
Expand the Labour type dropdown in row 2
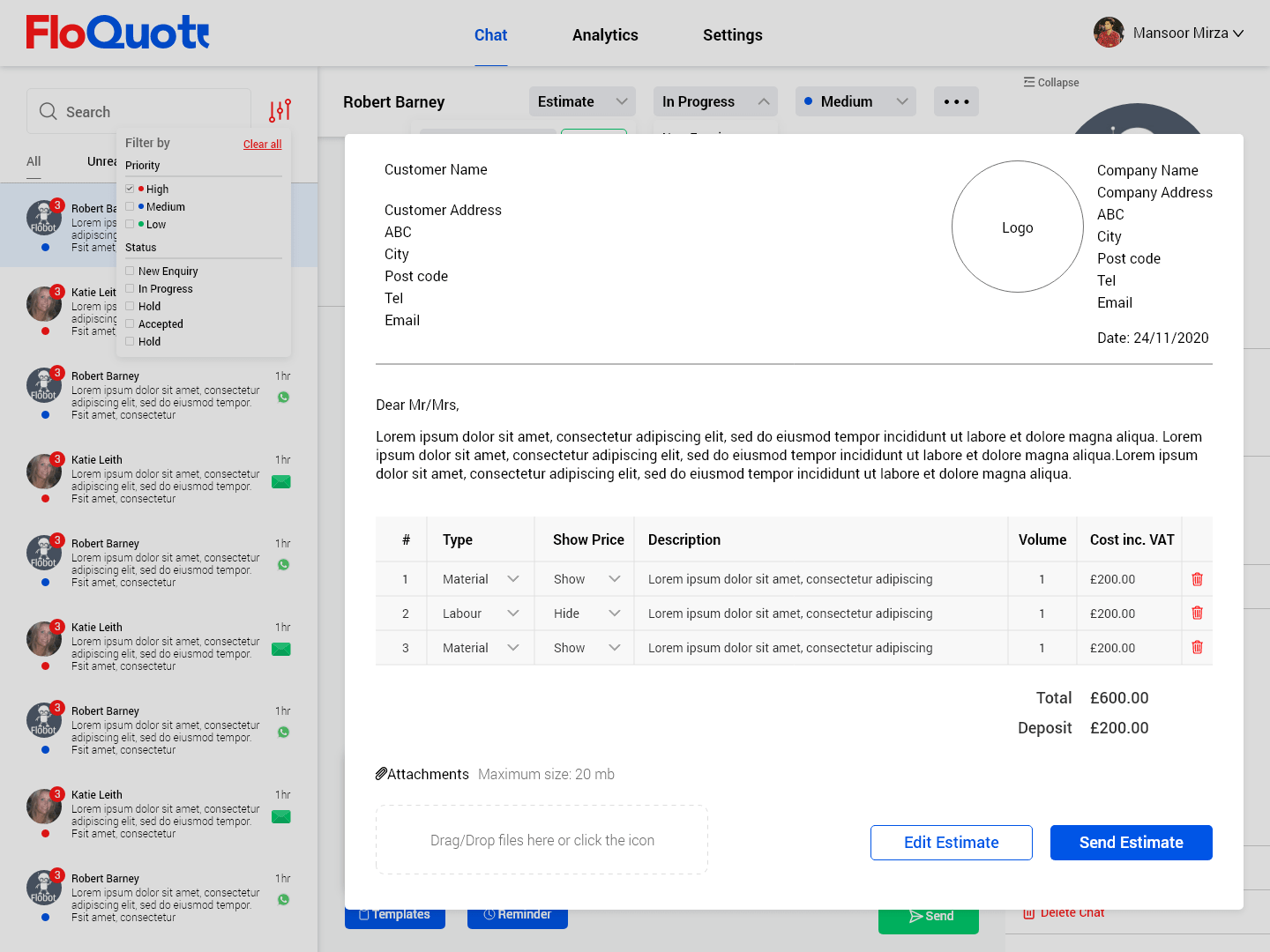point(481,614)
